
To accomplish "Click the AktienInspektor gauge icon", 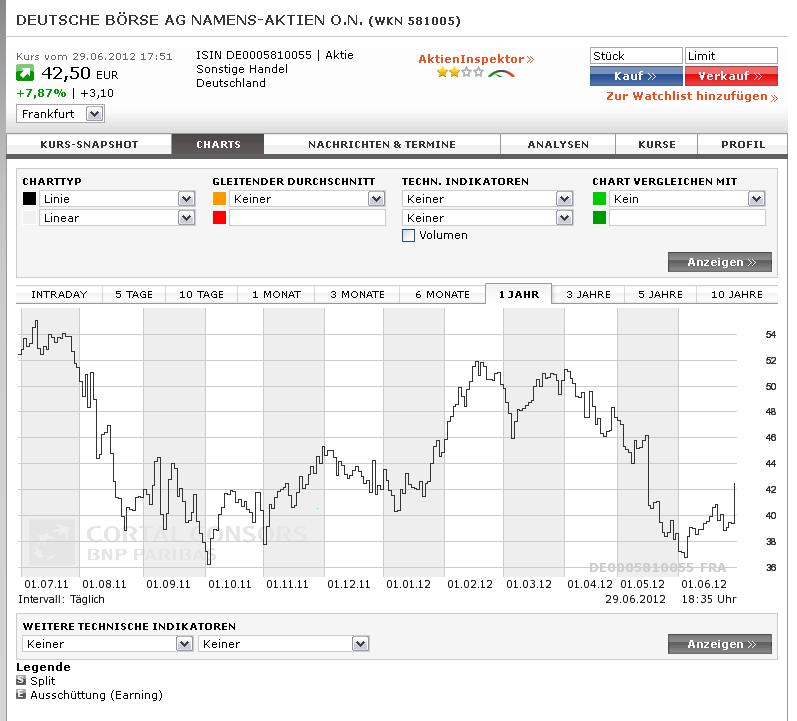I will (501, 74).
